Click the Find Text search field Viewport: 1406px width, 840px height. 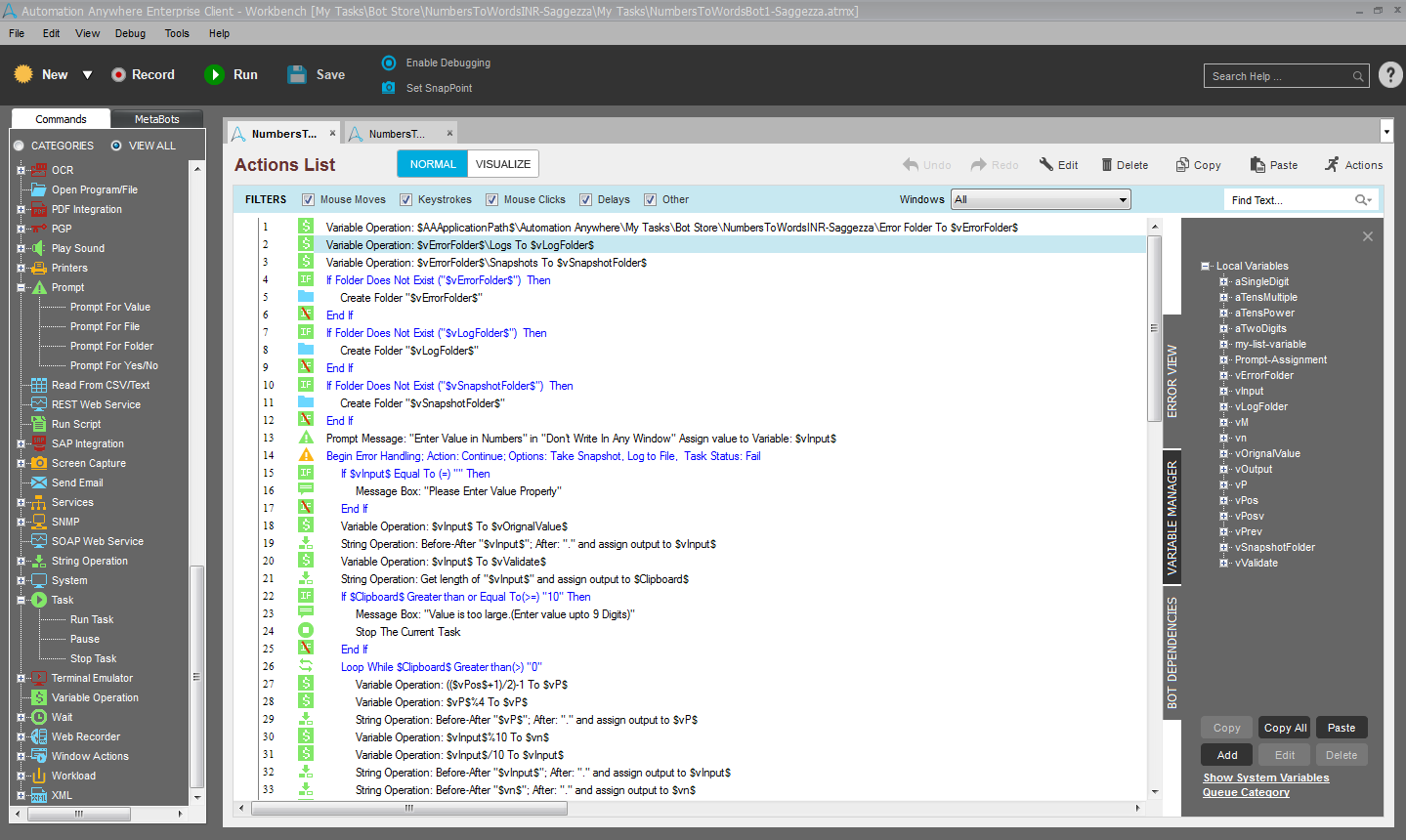point(1290,199)
